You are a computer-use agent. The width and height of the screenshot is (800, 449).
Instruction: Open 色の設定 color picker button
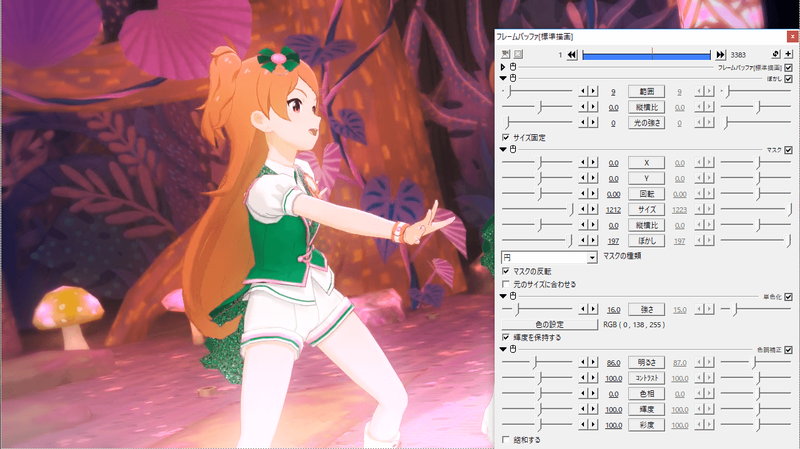[549, 324]
